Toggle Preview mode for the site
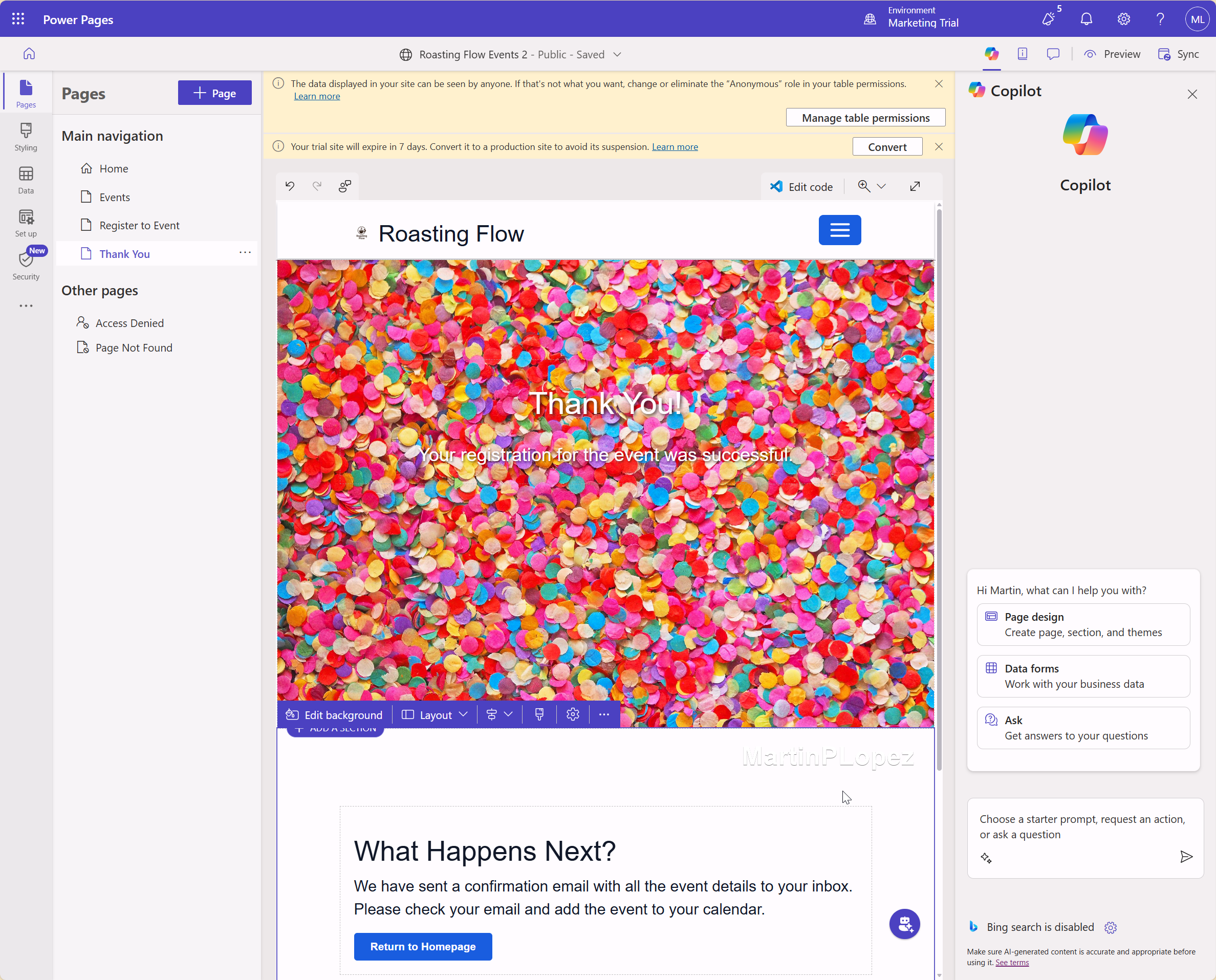The image size is (1216, 980). (x=1112, y=54)
